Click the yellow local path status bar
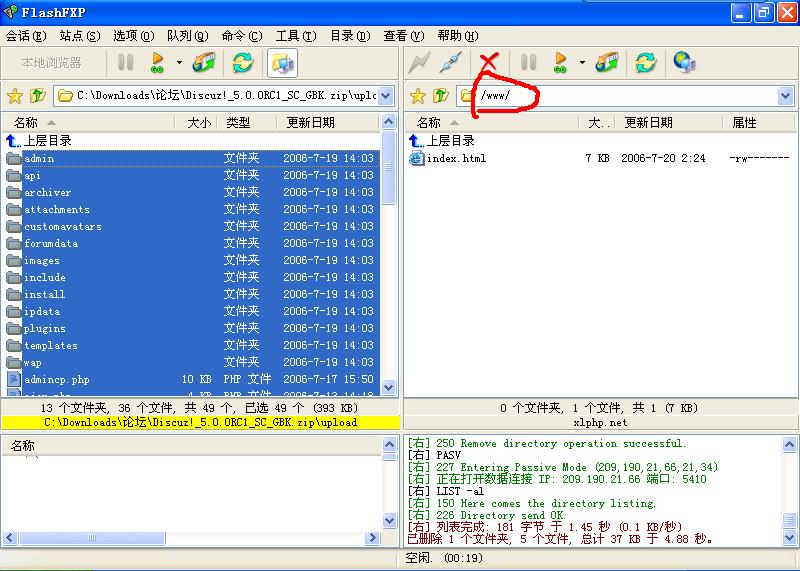This screenshot has height=571, width=800. 200,423
